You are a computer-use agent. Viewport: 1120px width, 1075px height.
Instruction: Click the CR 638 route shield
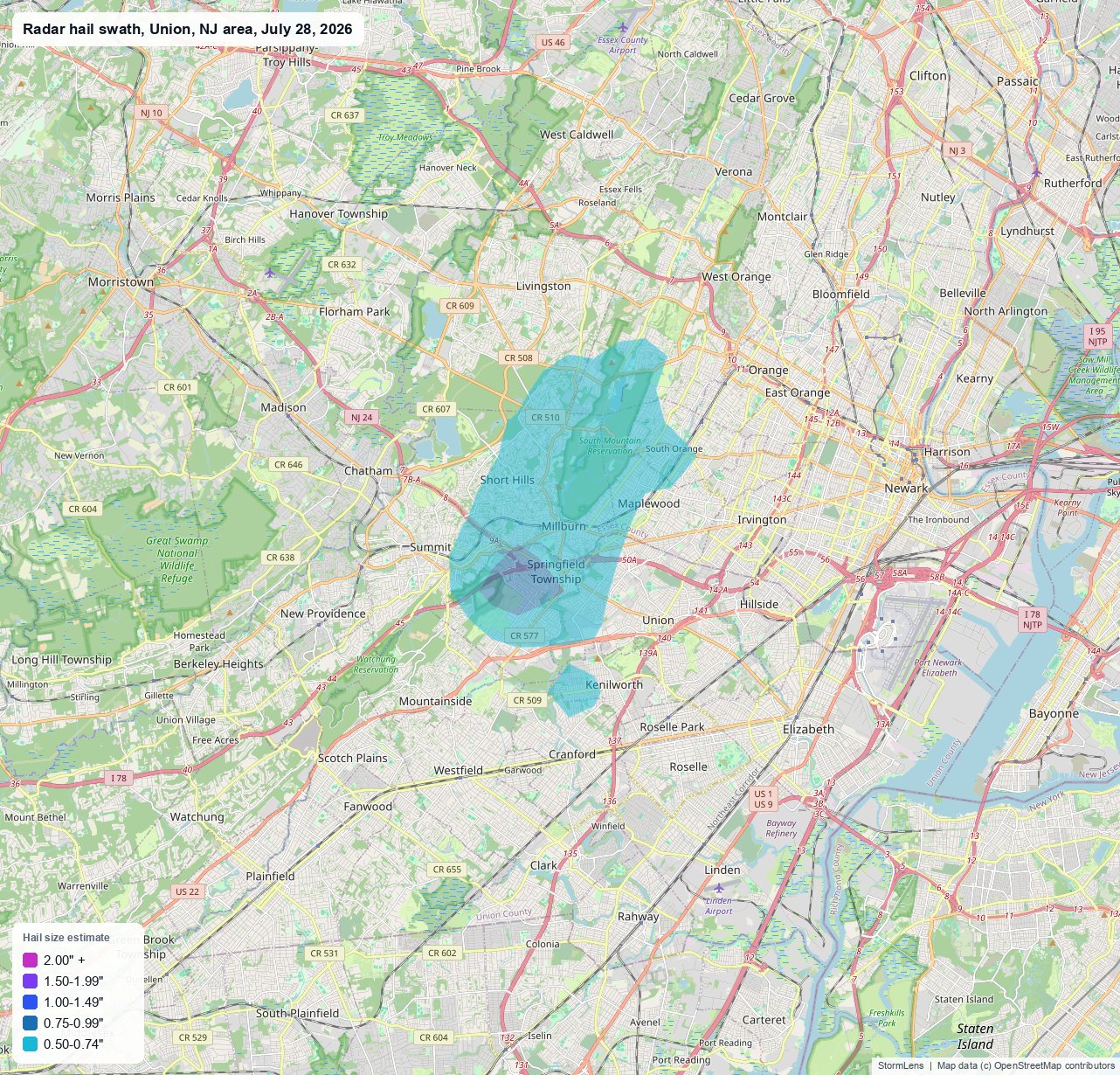280,558
